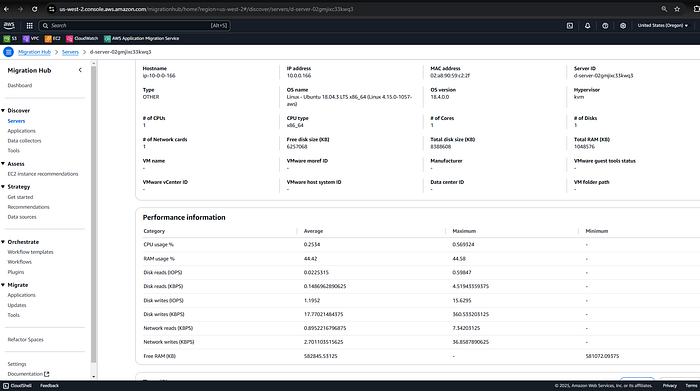Click the hostname value ip-10-0-0-166
The height and width of the screenshot is (391, 700).
click(x=159, y=76)
